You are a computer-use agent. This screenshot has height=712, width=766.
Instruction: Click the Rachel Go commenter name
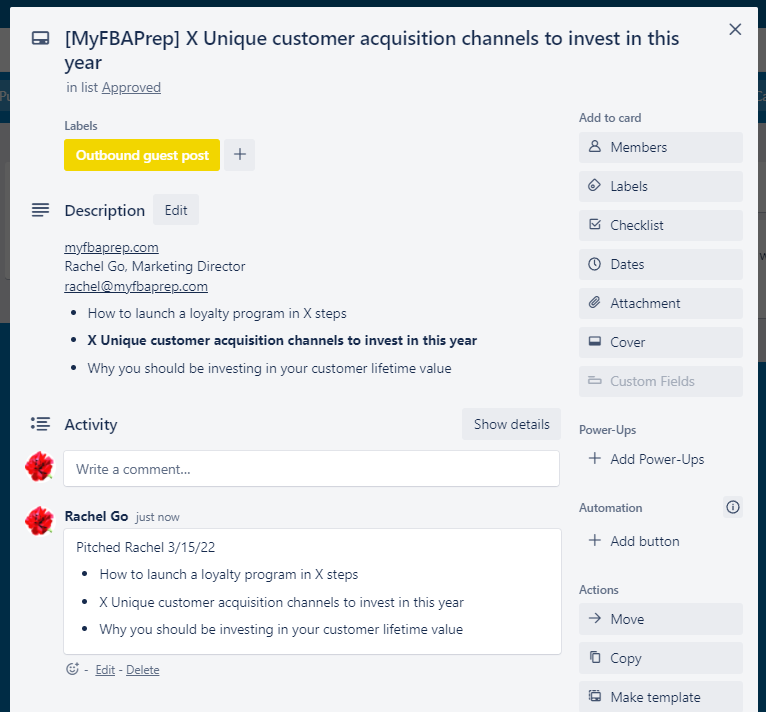coord(96,517)
